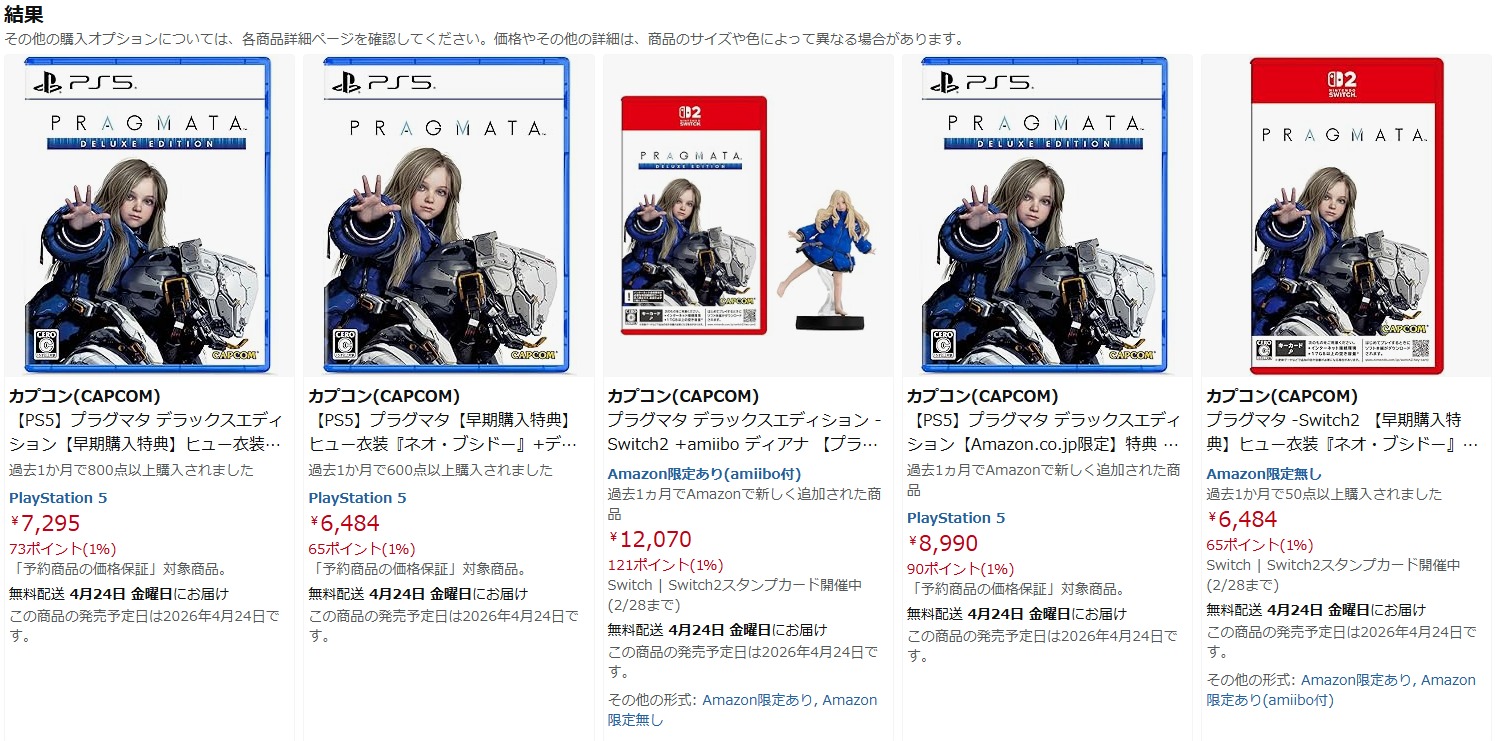The image size is (1498, 741).
Task: Open その他の形式 Amazon限定あり link in third item
Action: click(758, 700)
